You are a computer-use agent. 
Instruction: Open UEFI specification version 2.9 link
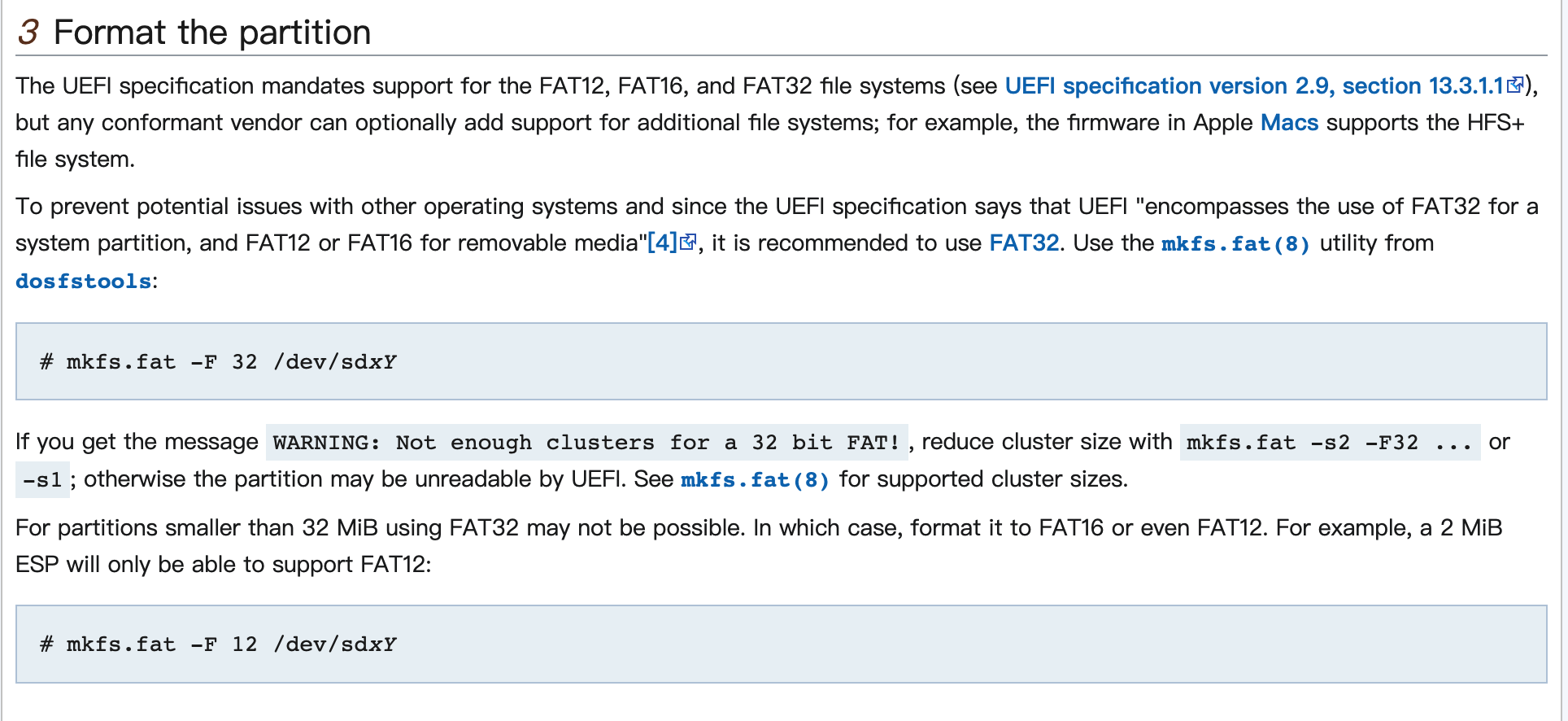(x=1253, y=85)
